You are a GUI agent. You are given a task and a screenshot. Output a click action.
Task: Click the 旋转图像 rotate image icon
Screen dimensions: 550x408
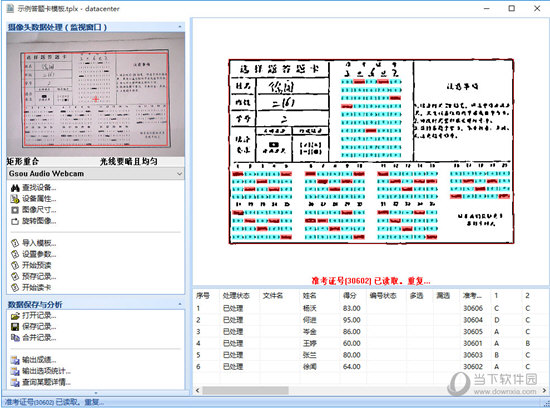(15, 221)
